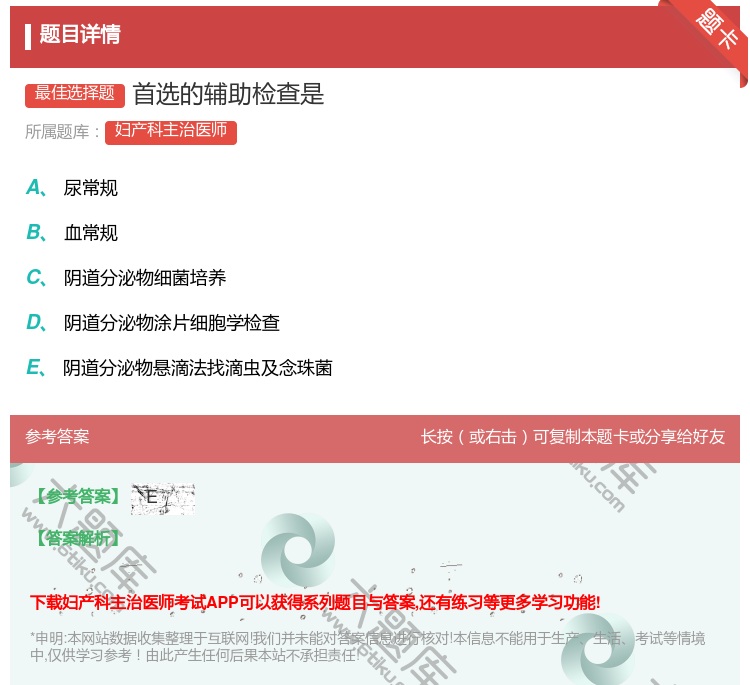Click the 题目详情 header title

click(80, 34)
